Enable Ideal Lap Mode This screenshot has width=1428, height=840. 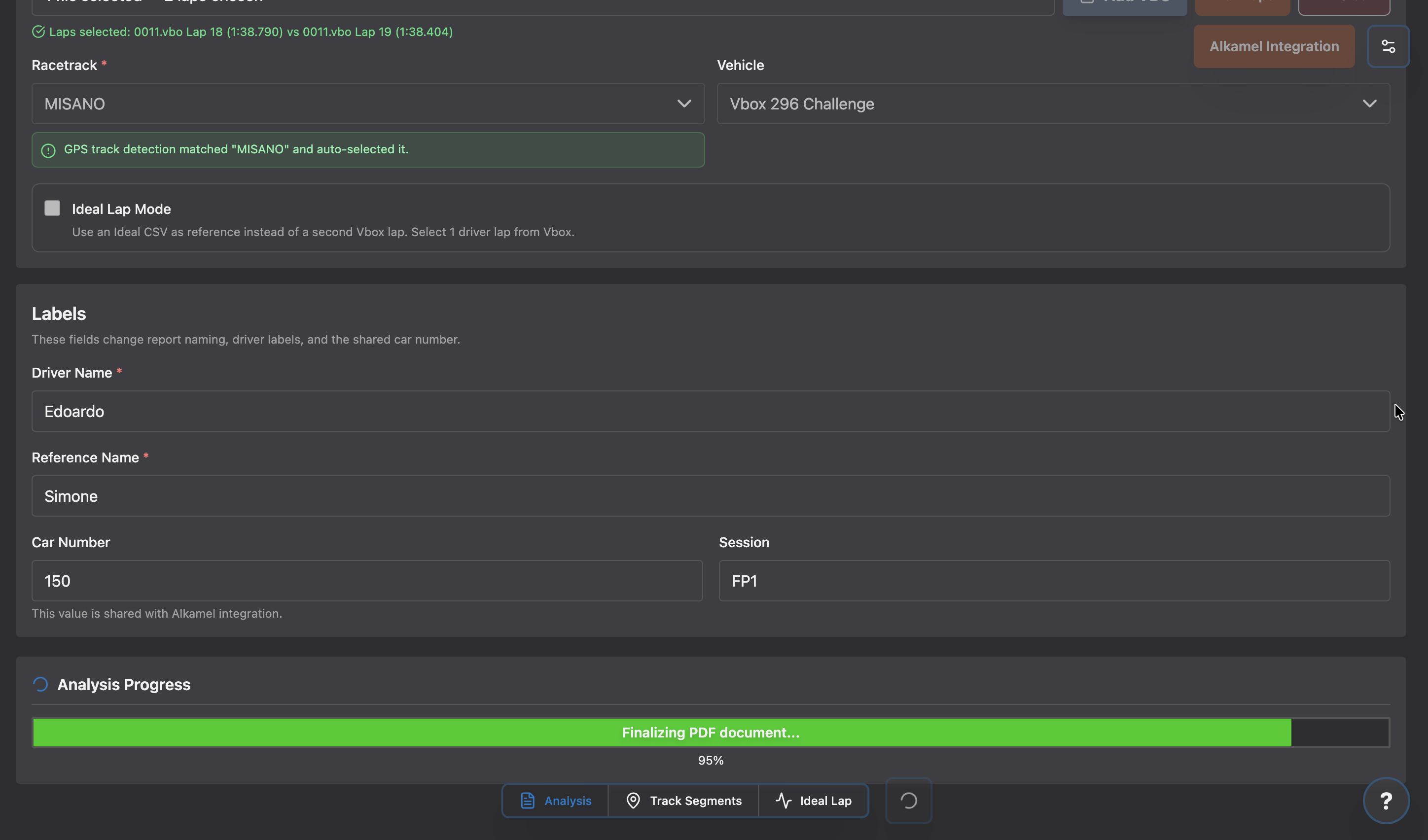pos(52,208)
